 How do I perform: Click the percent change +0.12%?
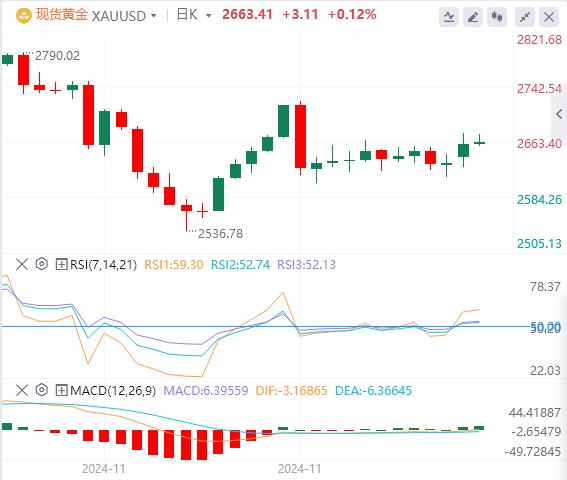pyautogui.click(x=352, y=14)
